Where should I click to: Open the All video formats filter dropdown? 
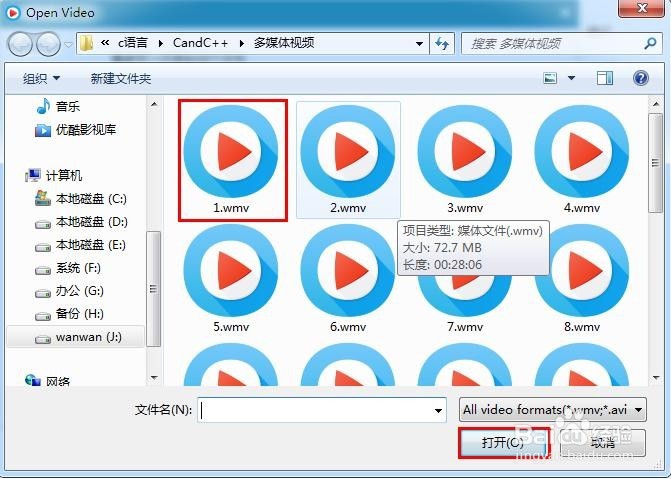point(552,410)
